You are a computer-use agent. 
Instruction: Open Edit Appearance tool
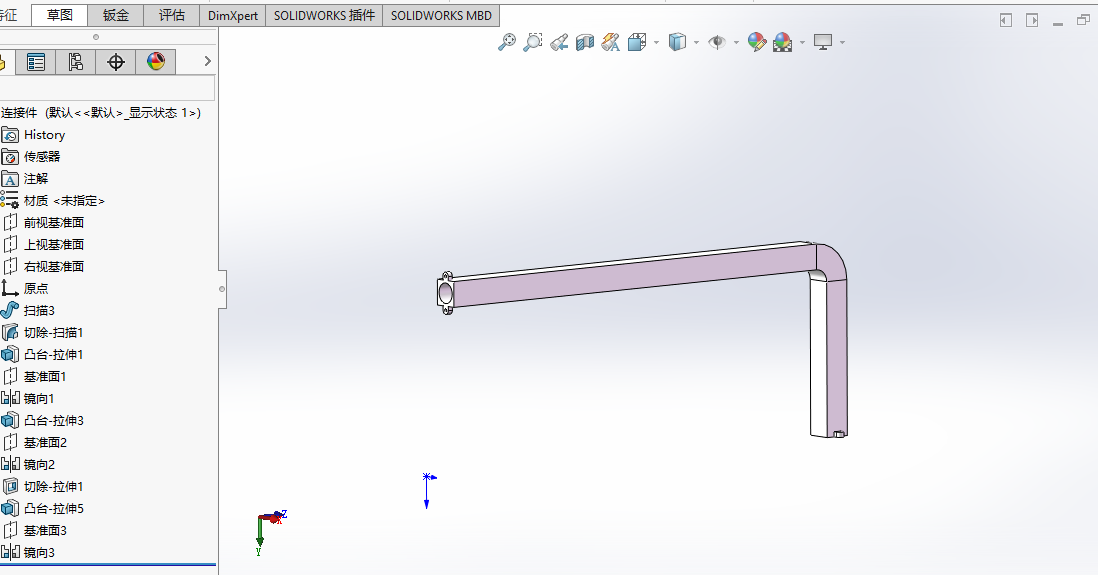pyautogui.click(x=757, y=42)
